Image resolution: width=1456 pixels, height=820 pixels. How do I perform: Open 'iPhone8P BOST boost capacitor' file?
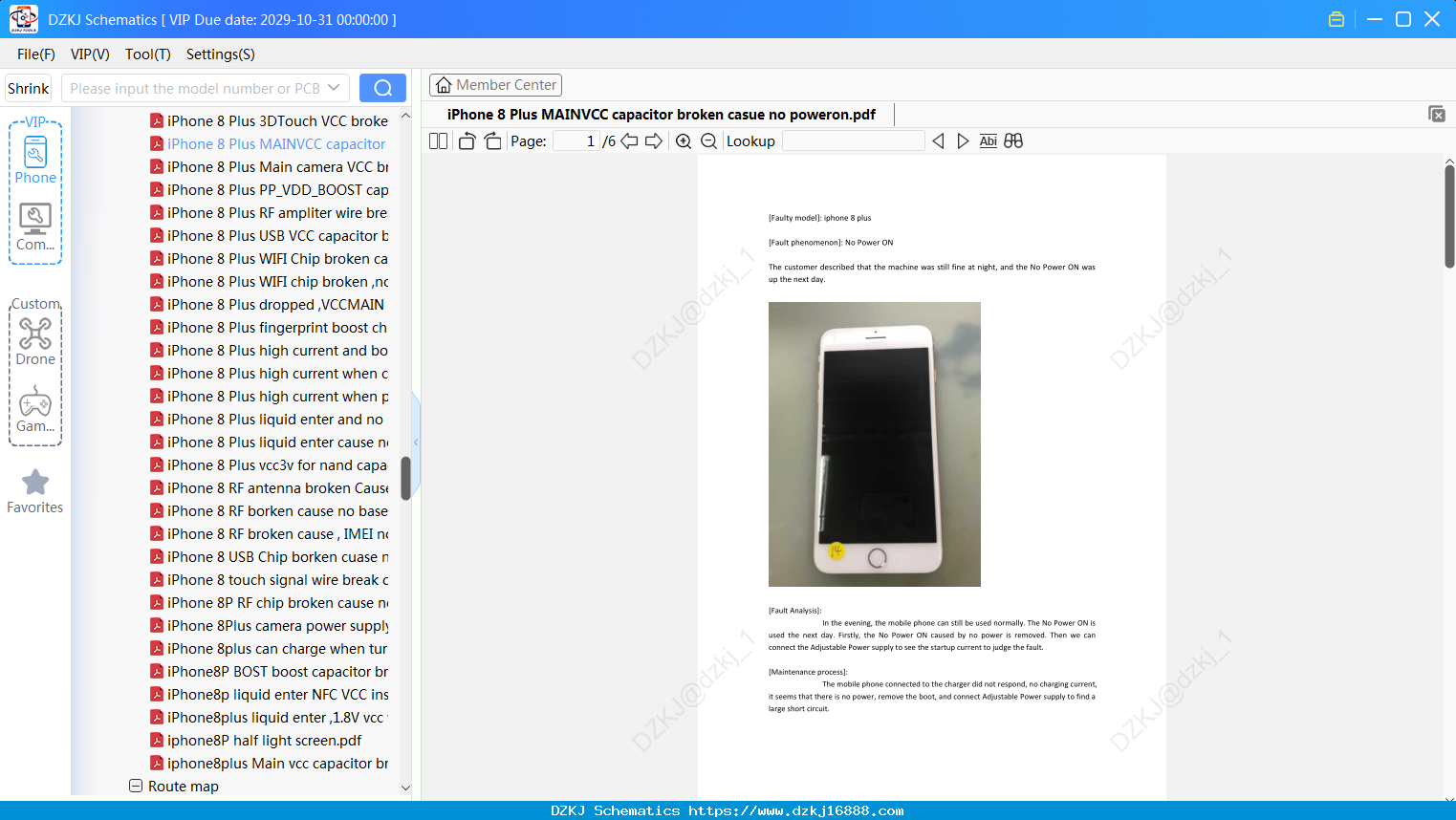click(277, 671)
